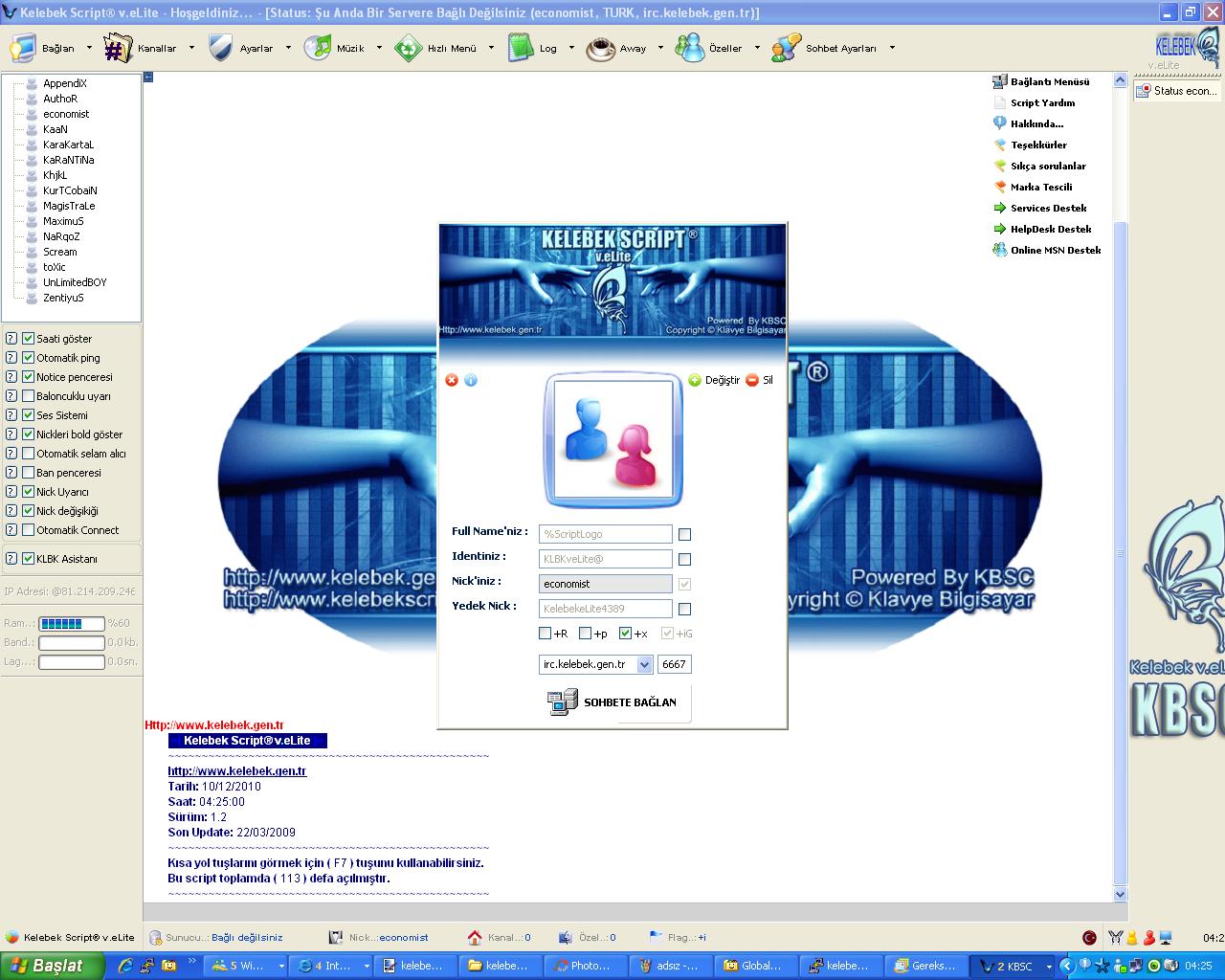Image resolution: width=1225 pixels, height=980 pixels.
Task: Click the Bağlan connect toolbar icon
Action: coord(22,48)
